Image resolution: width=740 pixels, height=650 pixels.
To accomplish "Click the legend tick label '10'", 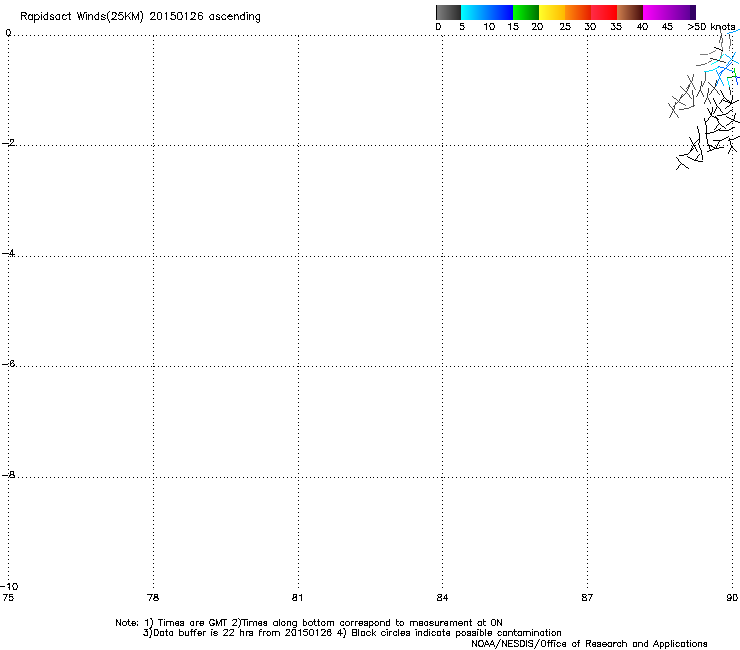I will tap(489, 27).
